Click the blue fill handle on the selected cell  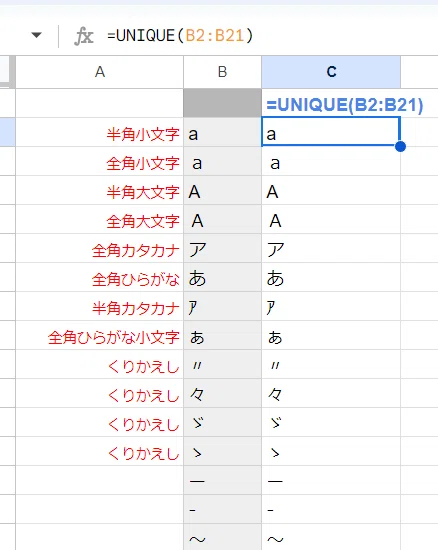coord(400,146)
